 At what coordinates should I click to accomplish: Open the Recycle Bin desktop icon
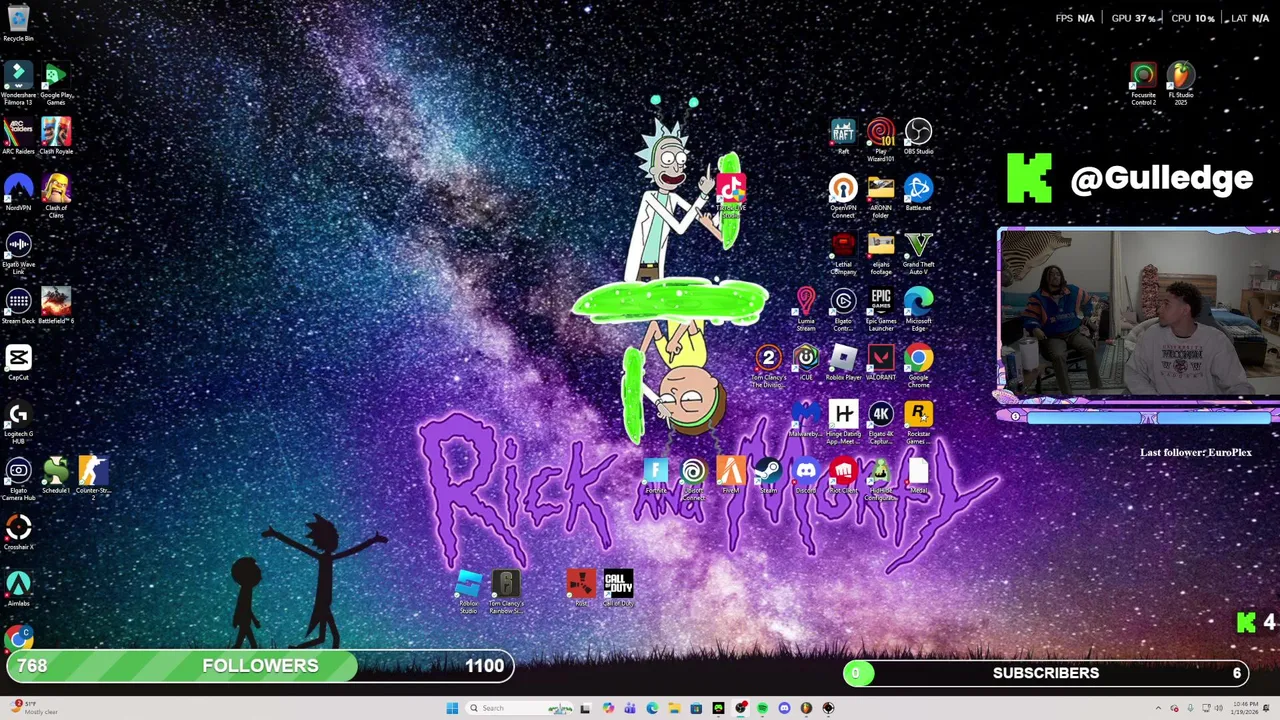click(18, 22)
